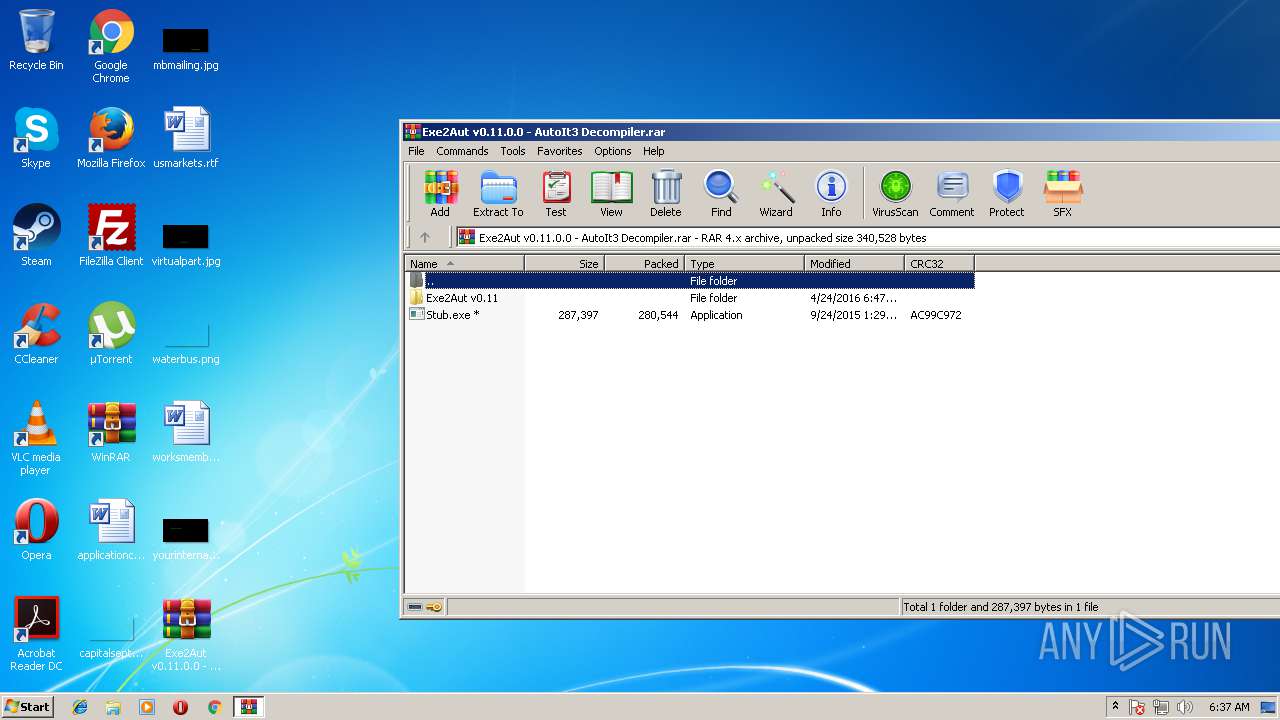Click the View file icon
Image resolution: width=1280 pixels, height=720 pixels.
pos(611,193)
